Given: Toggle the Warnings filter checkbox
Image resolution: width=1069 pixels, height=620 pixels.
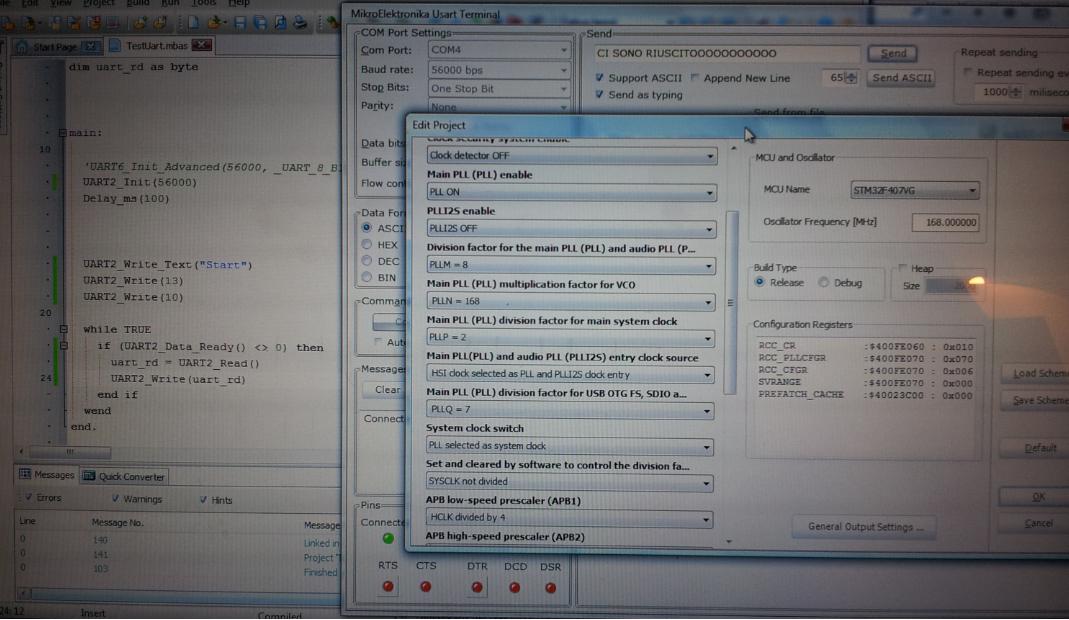Looking at the screenshot, I should click(x=115, y=499).
